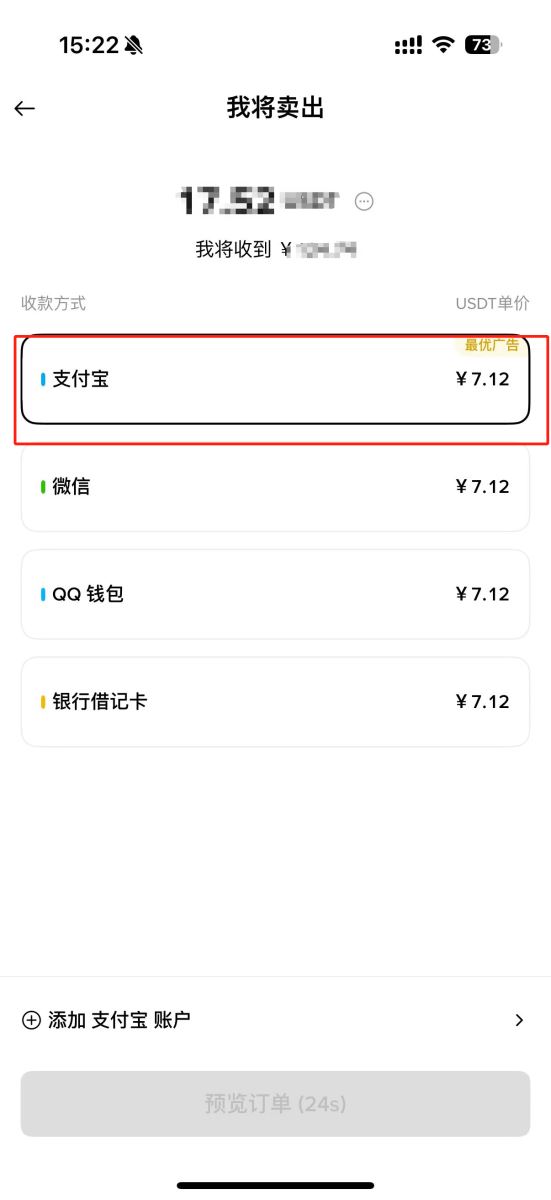The image size is (551, 1200).
Task: Tap the USDT单价 column header
Action: click(492, 303)
